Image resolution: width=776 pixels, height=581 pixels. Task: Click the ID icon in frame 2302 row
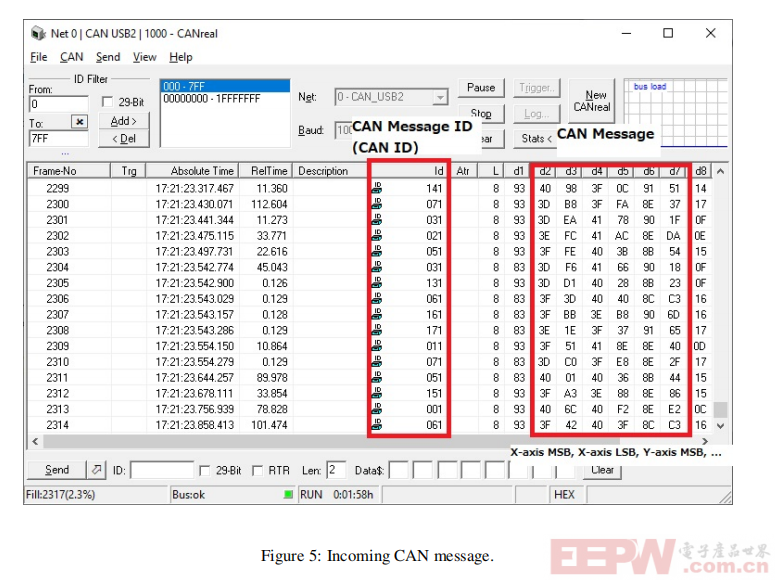tap(377, 235)
